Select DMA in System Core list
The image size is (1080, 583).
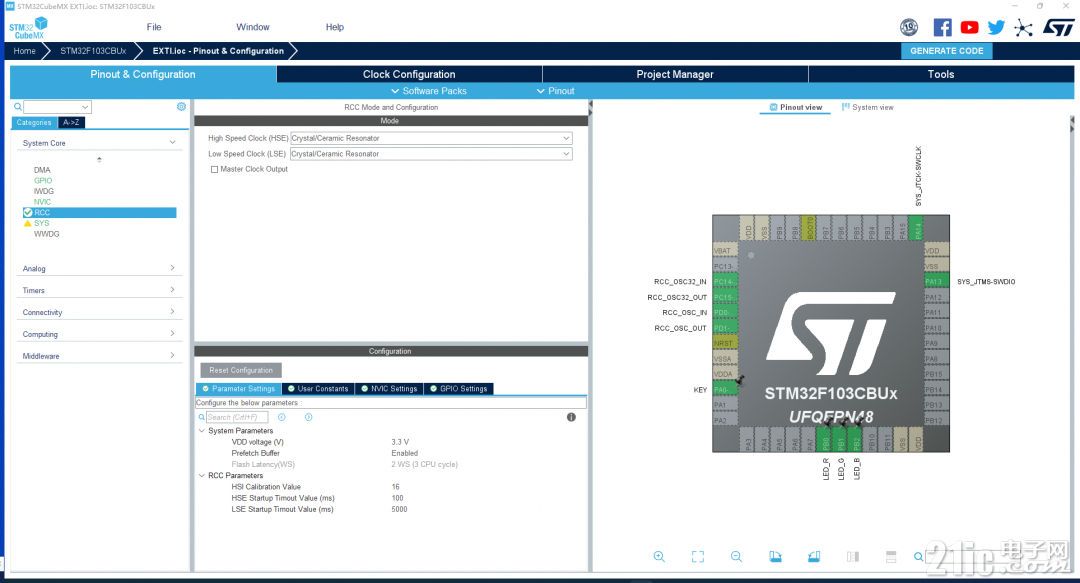(42, 170)
